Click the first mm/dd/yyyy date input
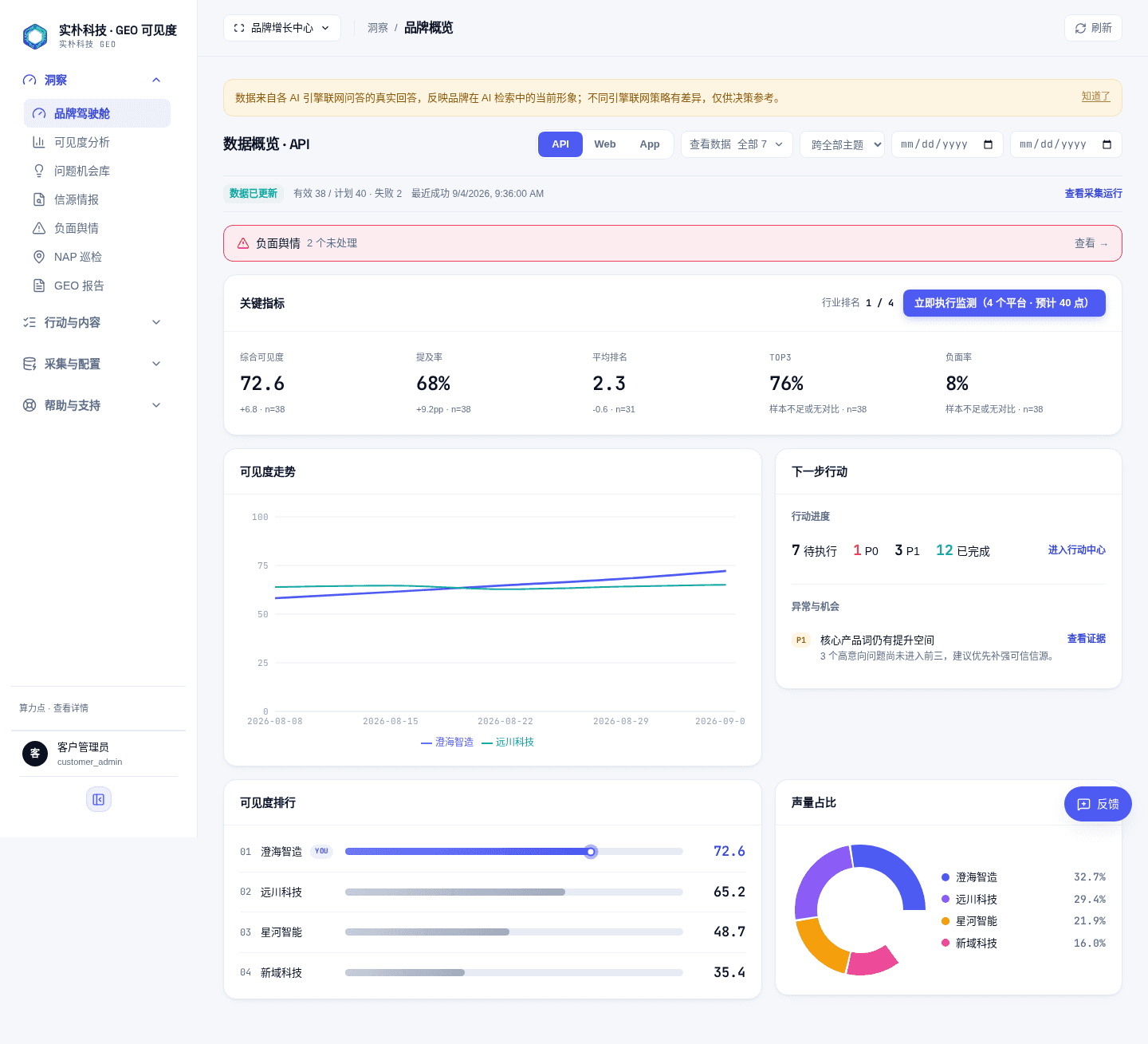This screenshot has width=1148, height=1044. (x=947, y=144)
